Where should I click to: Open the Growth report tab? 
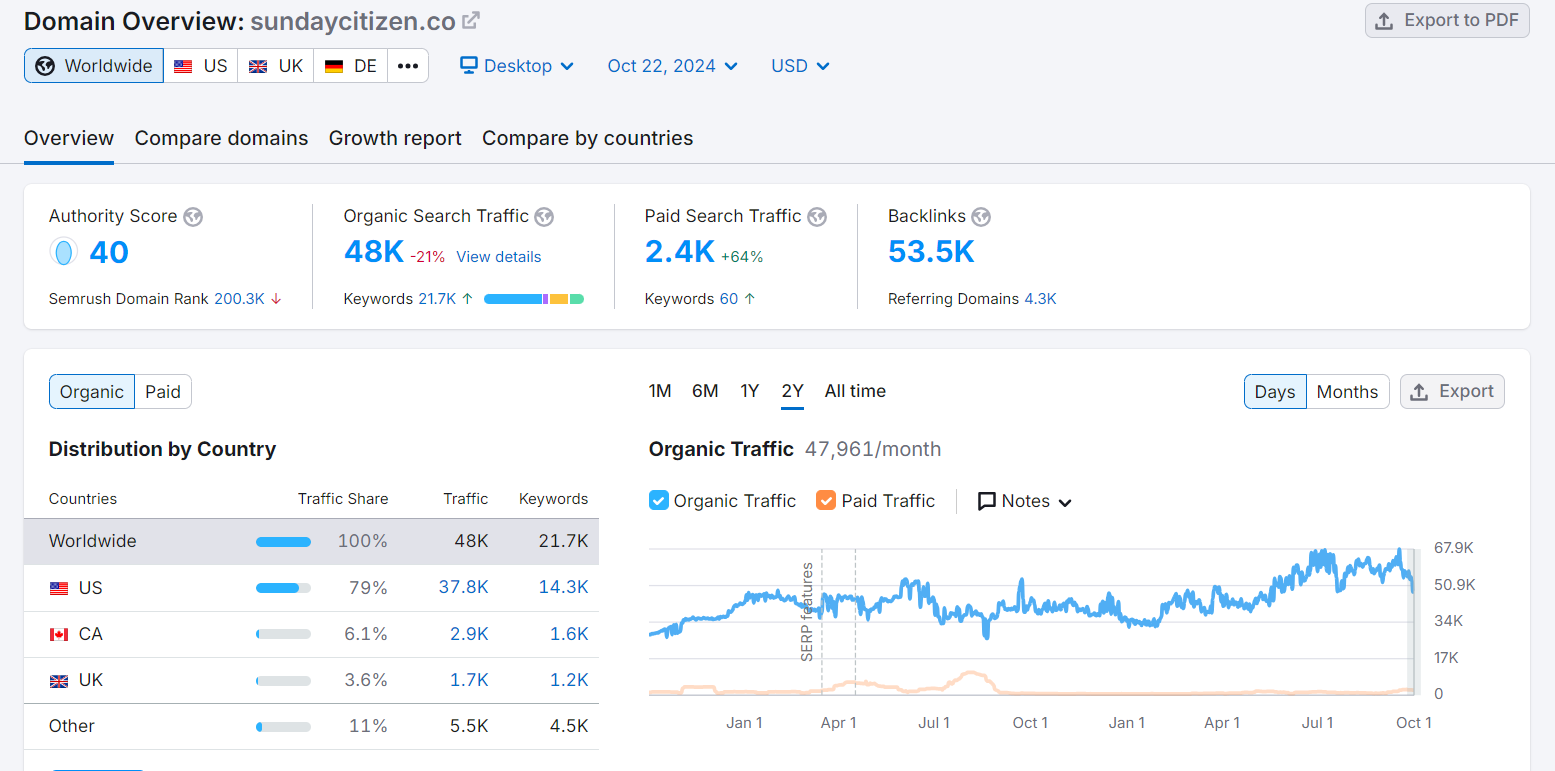pos(395,138)
